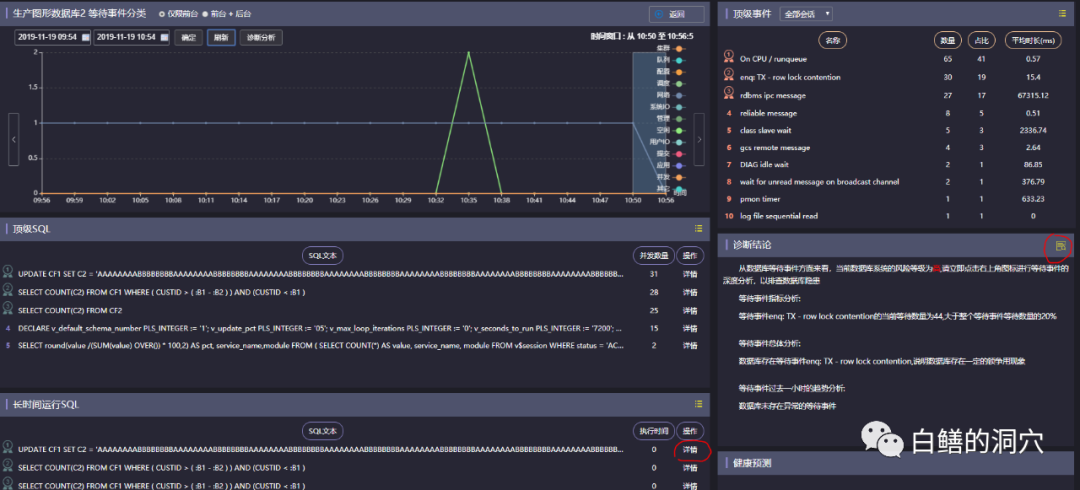Screen dimensions: 1080x490
Task: Open the list menu icon in 顶级事件 panel
Action: (x=1062, y=14)
